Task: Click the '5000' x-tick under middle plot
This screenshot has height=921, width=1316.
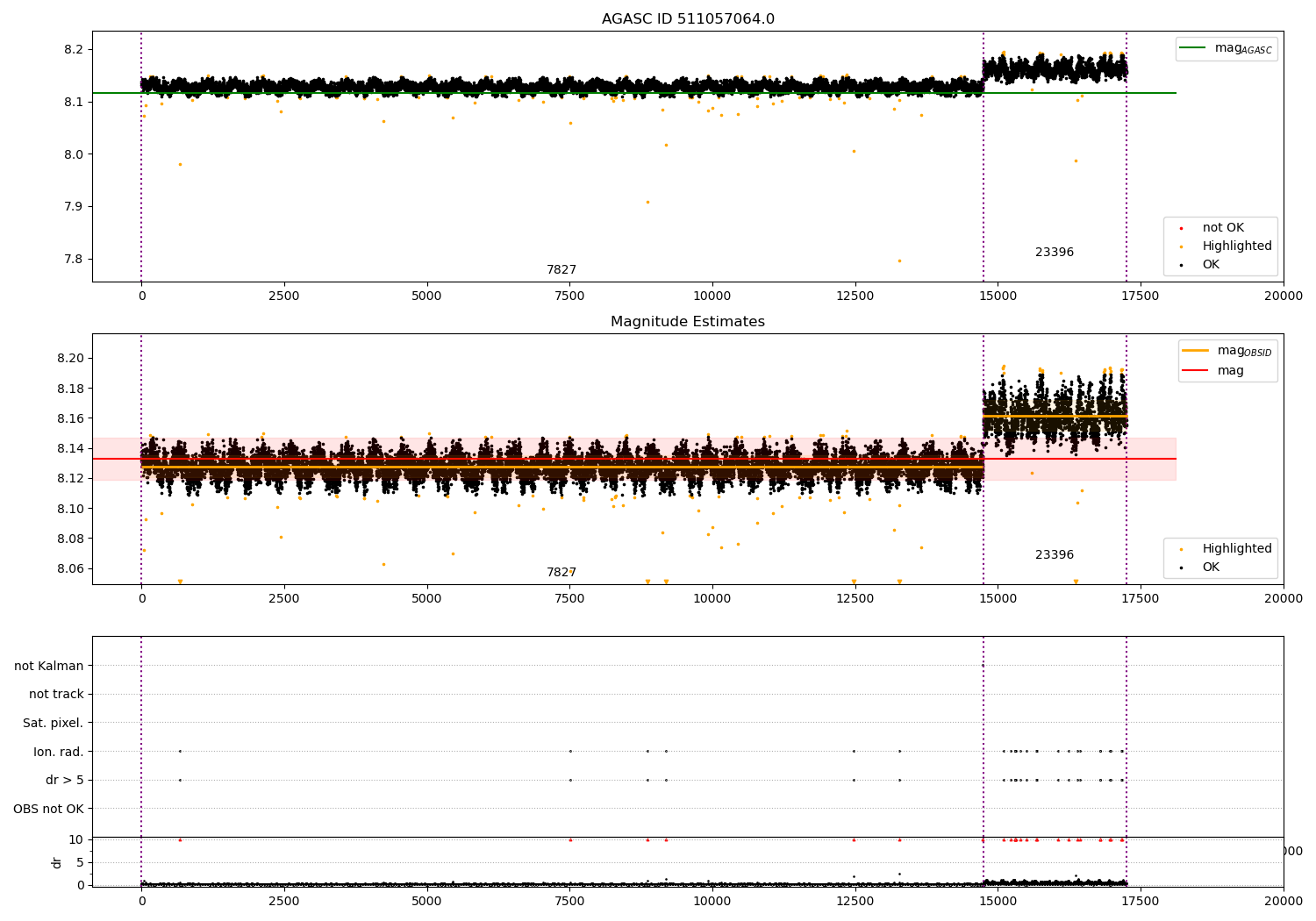Action: click(x=427, y=599)
